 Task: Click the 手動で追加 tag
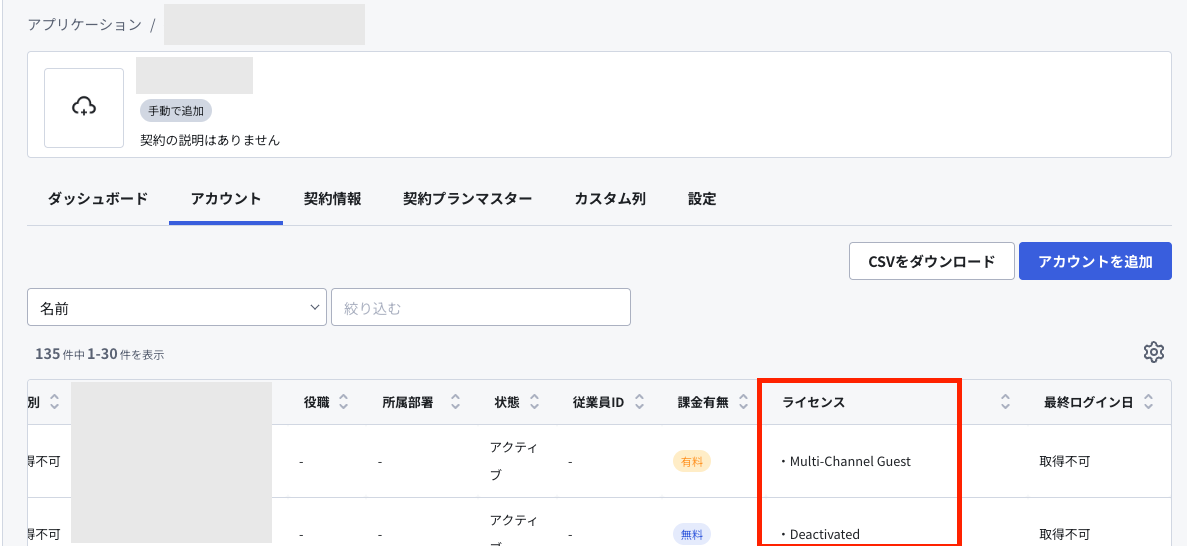pyautogui.click(x=176, y=111)
